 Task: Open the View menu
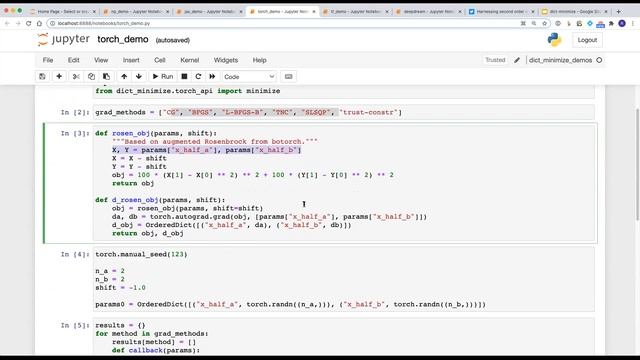pos(101,60)
